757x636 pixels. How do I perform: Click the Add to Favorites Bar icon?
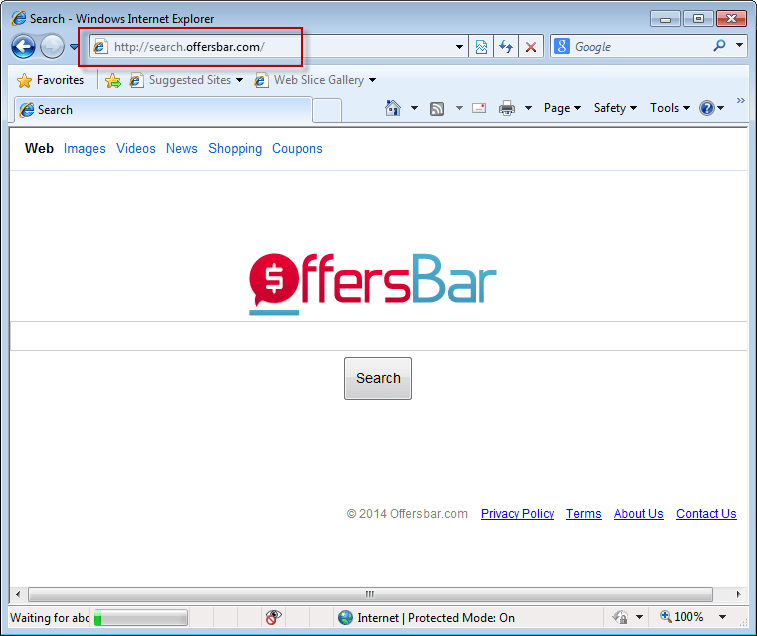point(113,81)
